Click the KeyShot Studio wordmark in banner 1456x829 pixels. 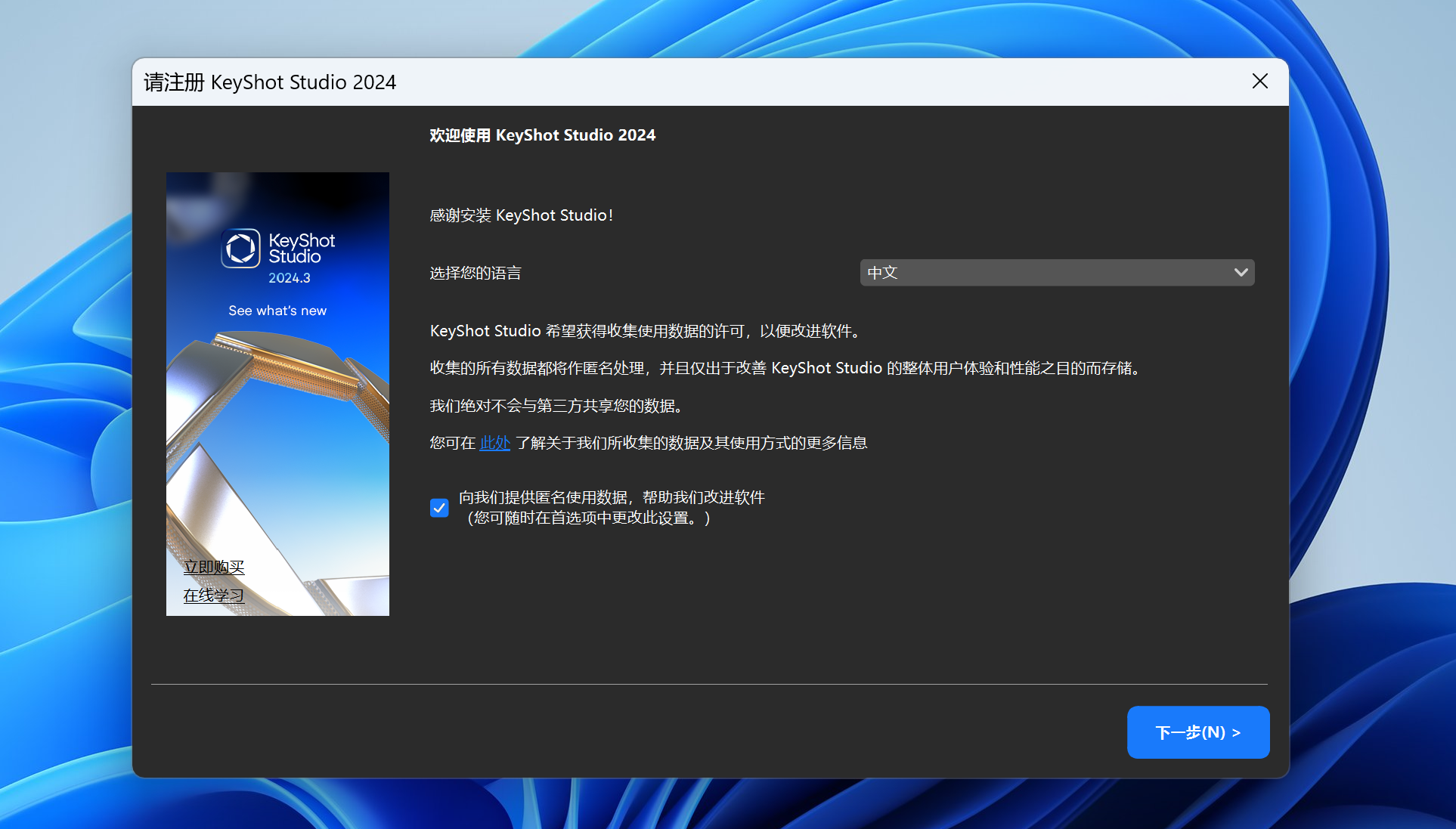coord(301,249)
